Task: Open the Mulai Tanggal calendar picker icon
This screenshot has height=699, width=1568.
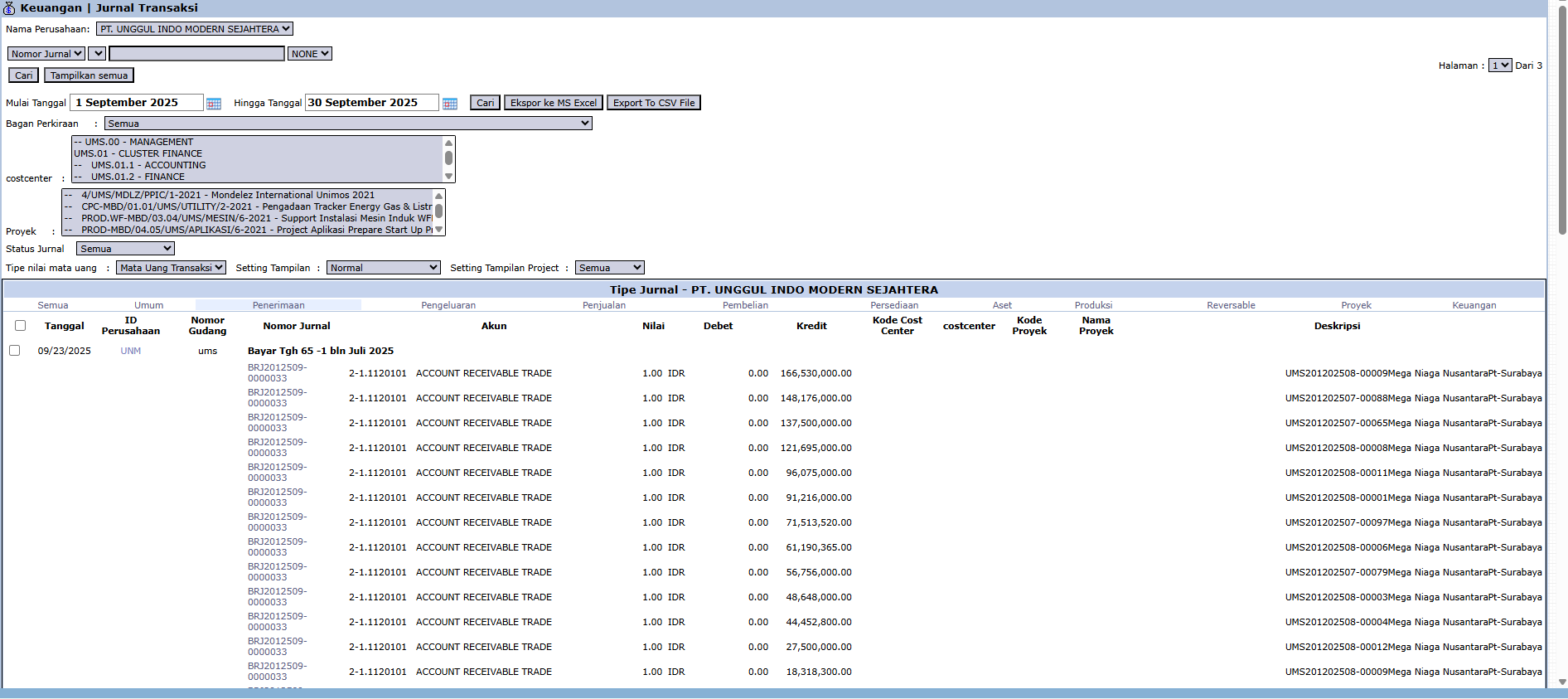Action: click(x=214, y=104)
